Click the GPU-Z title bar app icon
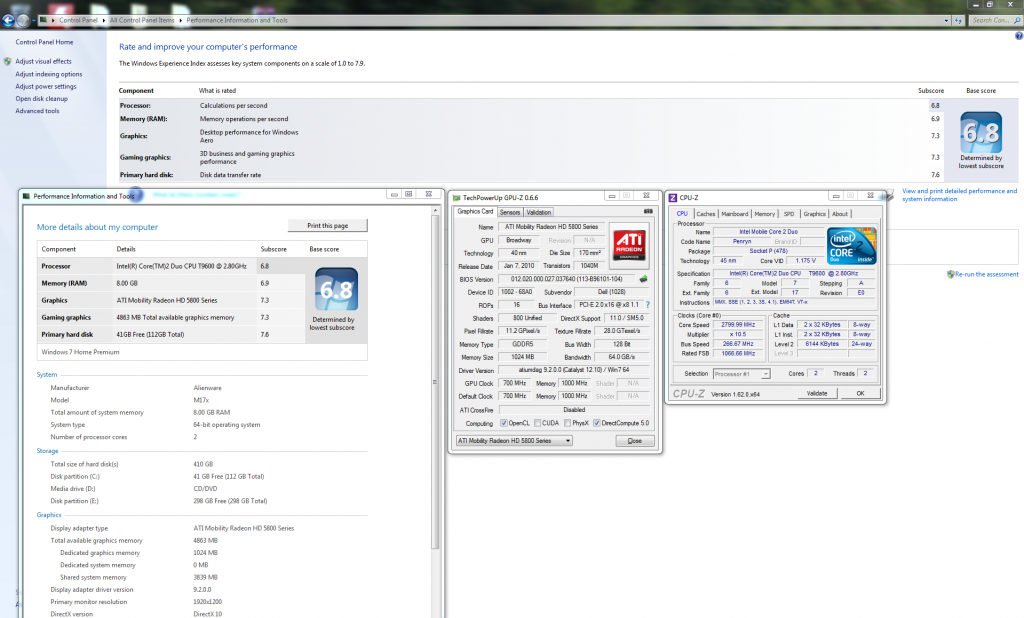The image size is (1024, 618). click(456, 197)
